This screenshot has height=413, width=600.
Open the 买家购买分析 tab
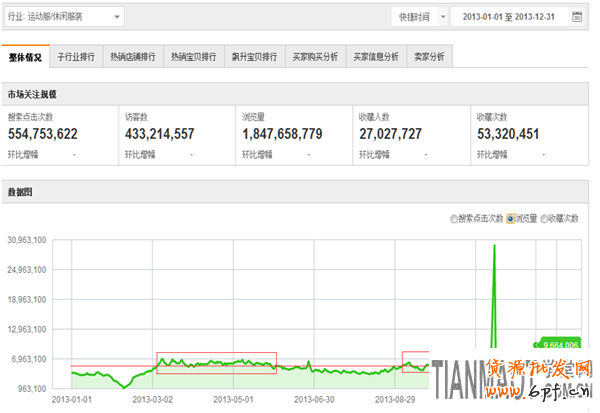point(315,57)
